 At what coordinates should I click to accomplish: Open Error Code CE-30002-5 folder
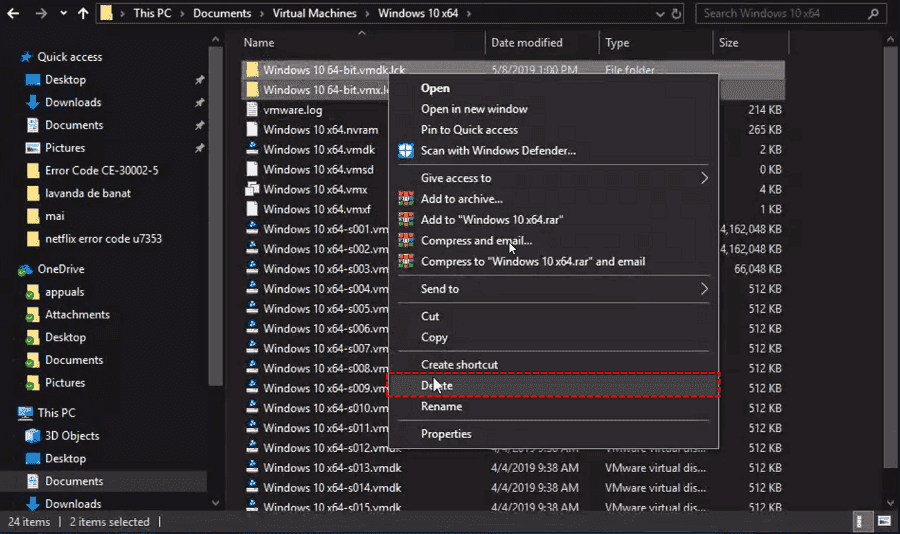102,171
